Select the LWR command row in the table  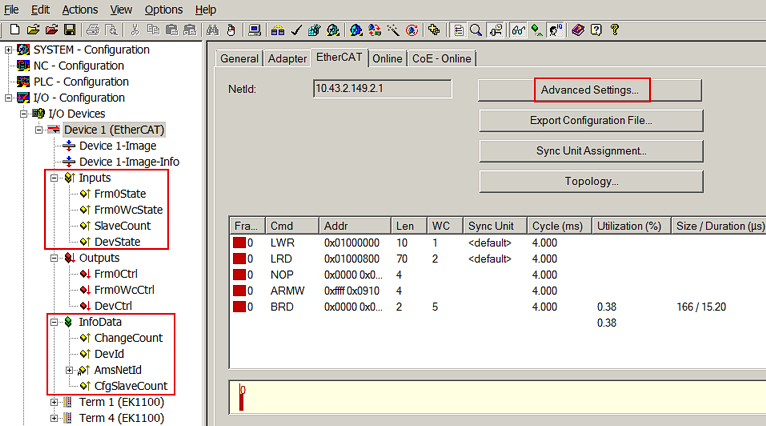[x=498, y=243]
